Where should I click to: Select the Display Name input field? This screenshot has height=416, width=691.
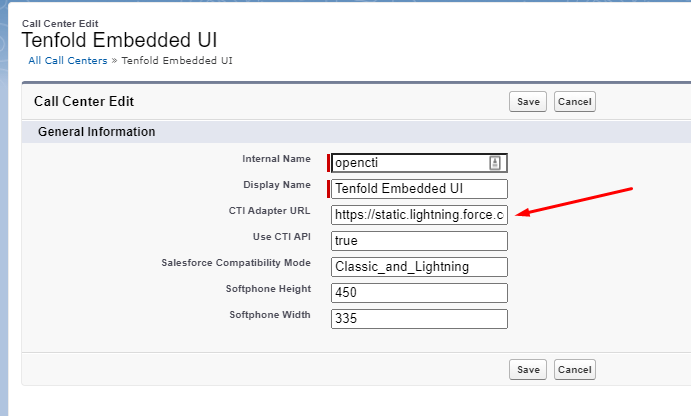click(x=419, y=189)
